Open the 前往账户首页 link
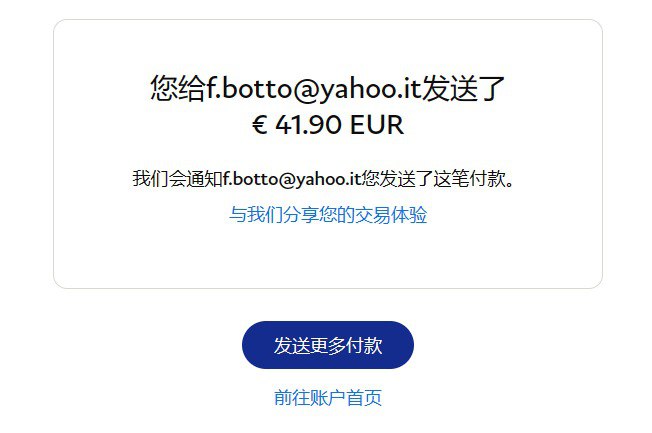The width and height of the screenshot is (652, 433). click(x=328, y=398)
